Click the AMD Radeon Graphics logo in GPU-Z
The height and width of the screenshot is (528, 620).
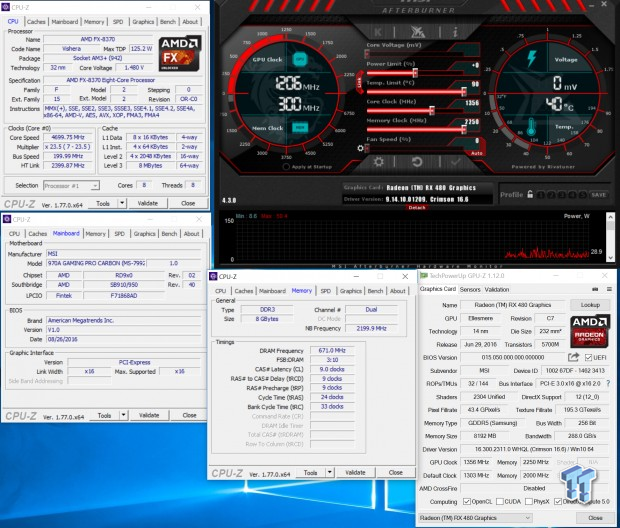(x=590, y=331)
